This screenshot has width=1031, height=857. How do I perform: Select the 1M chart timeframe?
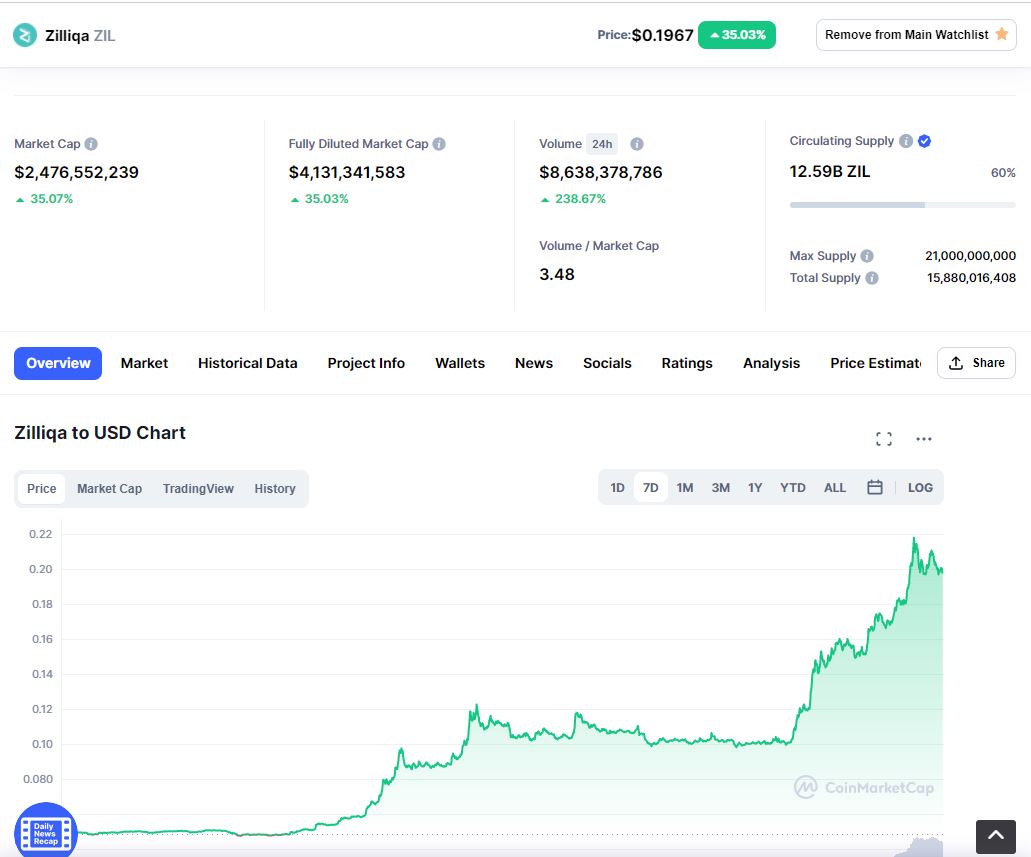684,487
